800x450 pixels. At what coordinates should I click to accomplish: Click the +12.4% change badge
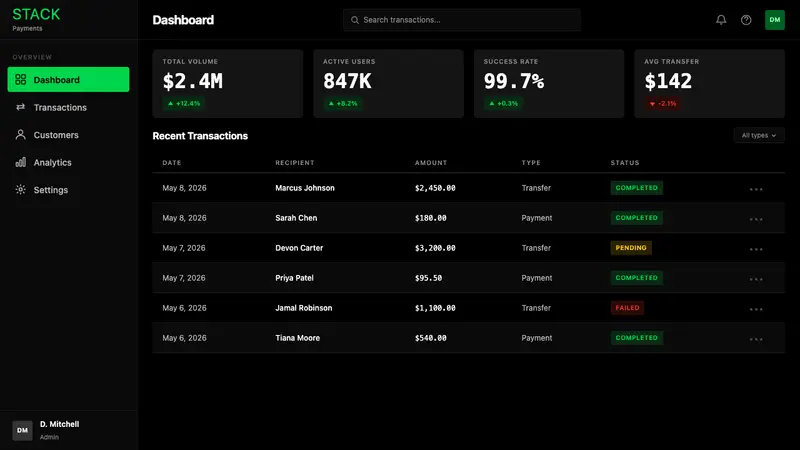pos(184,104)
